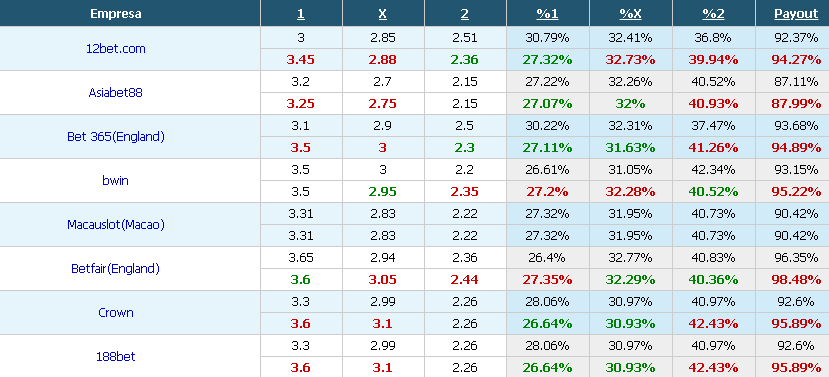Sort by the %X column header
This screenshot has height=377, width=829.
pos(630,14)
